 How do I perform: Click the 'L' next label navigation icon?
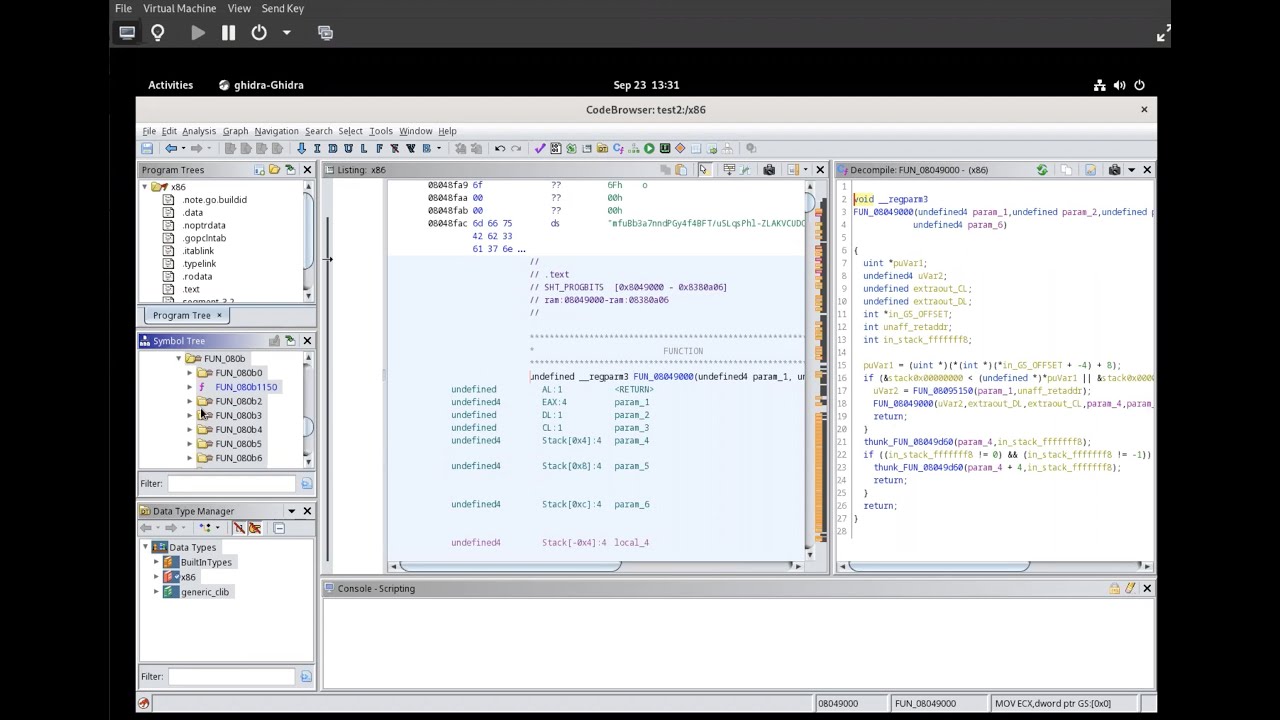pyautogui.click(x=363, y=149)
